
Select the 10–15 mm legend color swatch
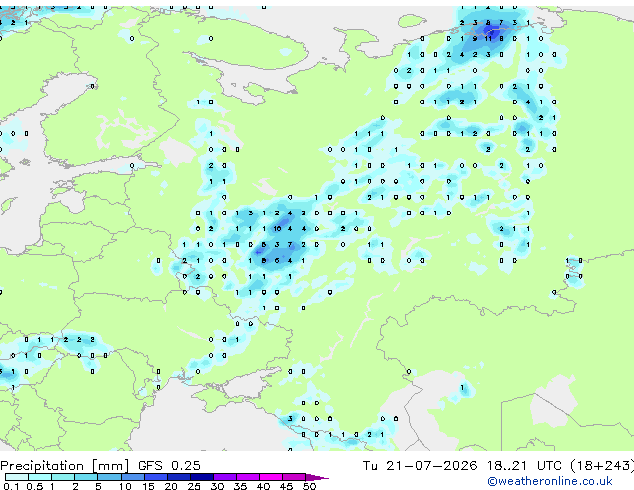132,477
